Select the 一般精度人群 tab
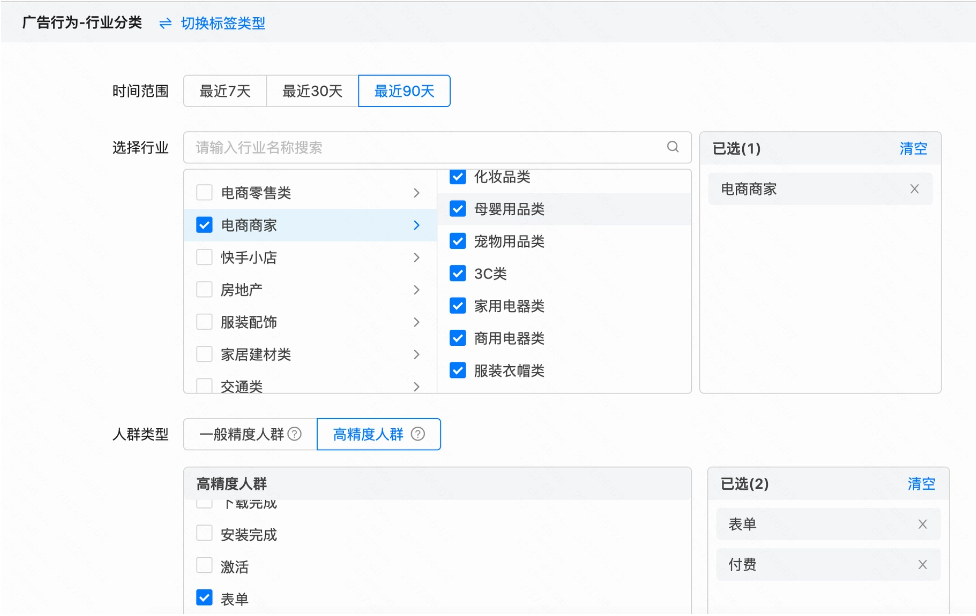The image size is (976, 616). (243, 434)
